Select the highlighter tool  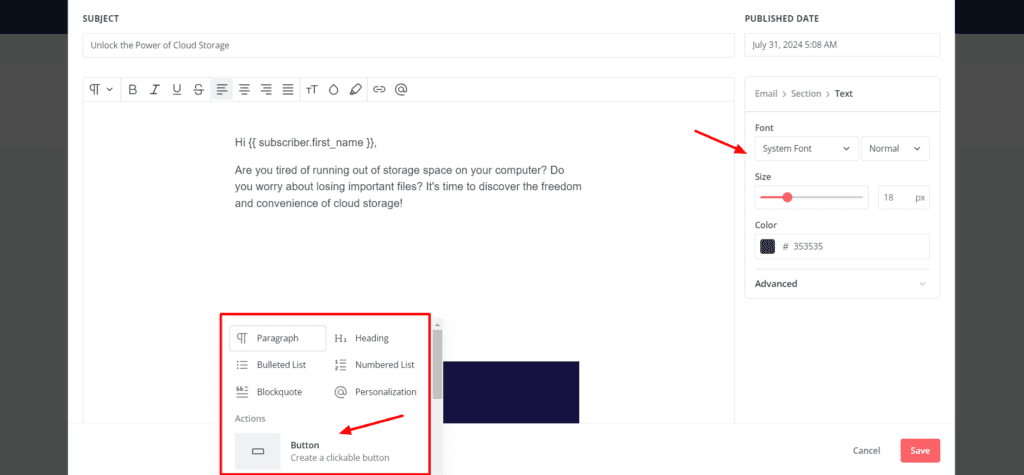coord(355,90)
